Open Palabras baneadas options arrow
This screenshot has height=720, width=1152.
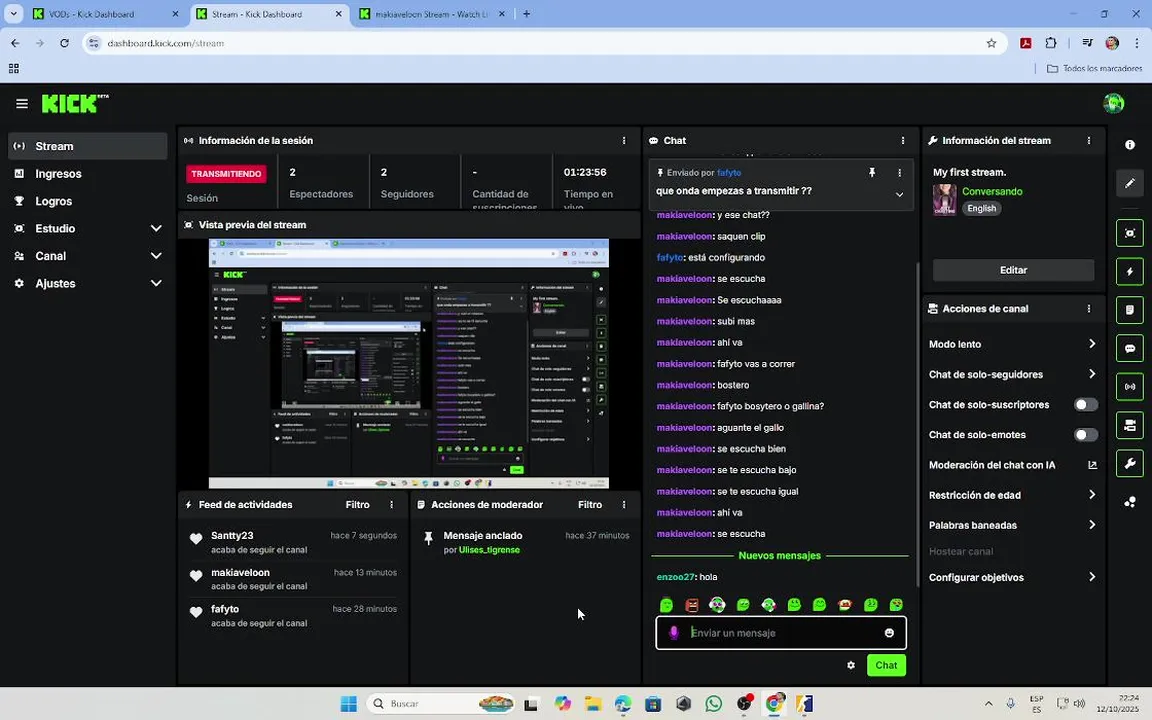click(1092, 525)
